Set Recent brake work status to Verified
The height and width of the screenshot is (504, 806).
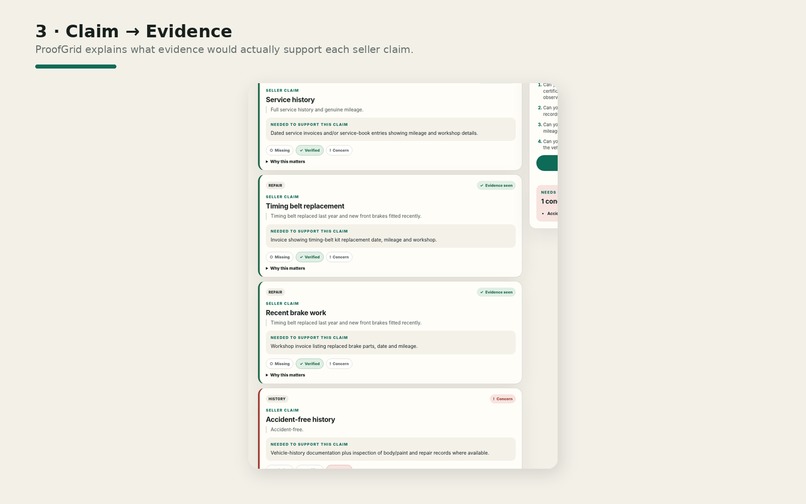[309, 364]
